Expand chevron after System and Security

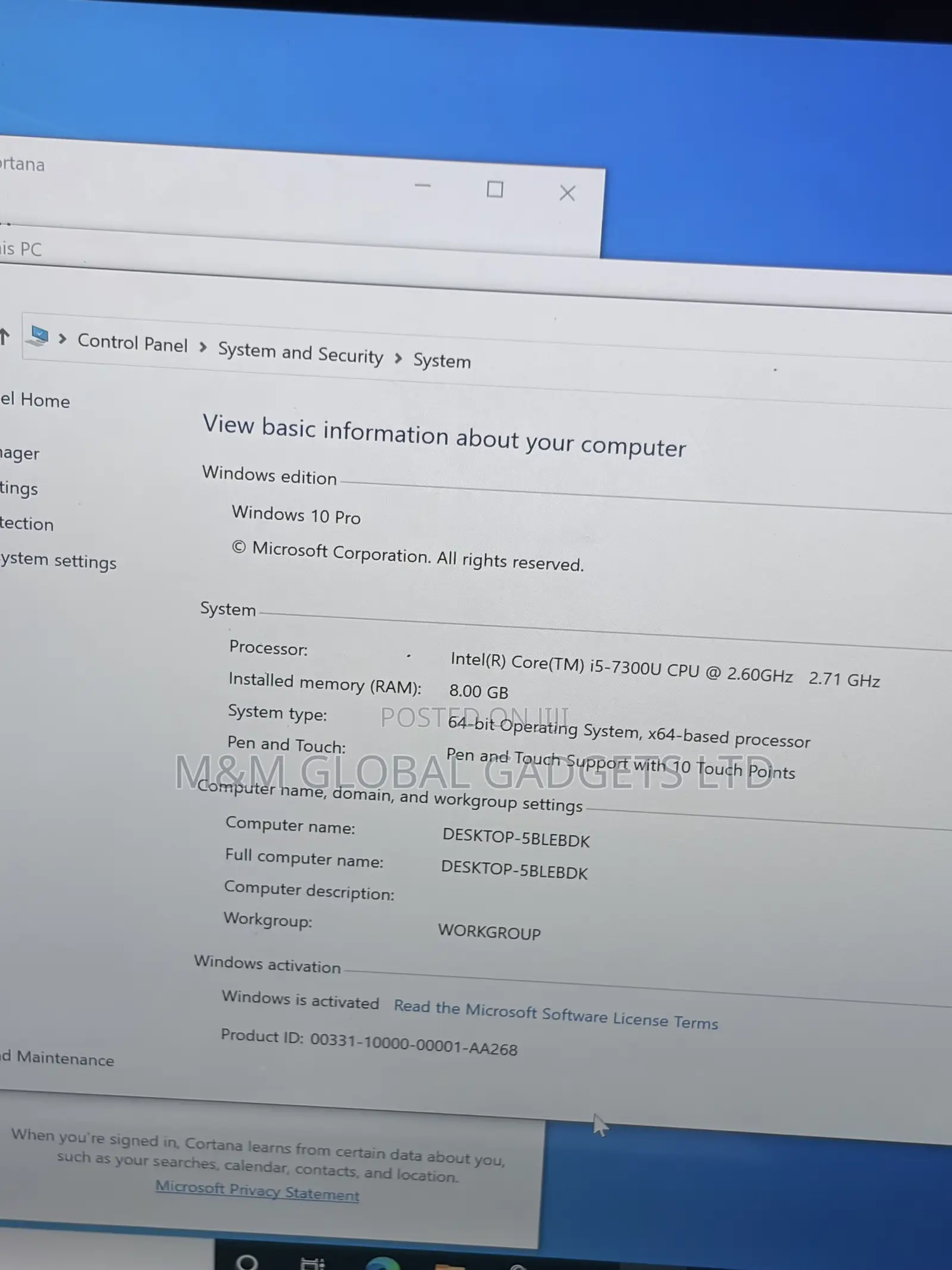[x=399, y=358]
